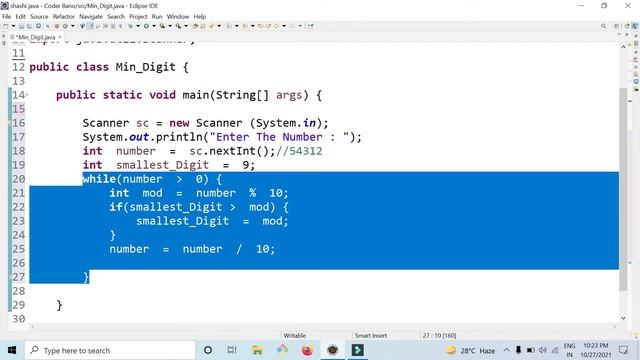Click the New file toolbar icon
640x360 pixels.
tap(5, 26)
